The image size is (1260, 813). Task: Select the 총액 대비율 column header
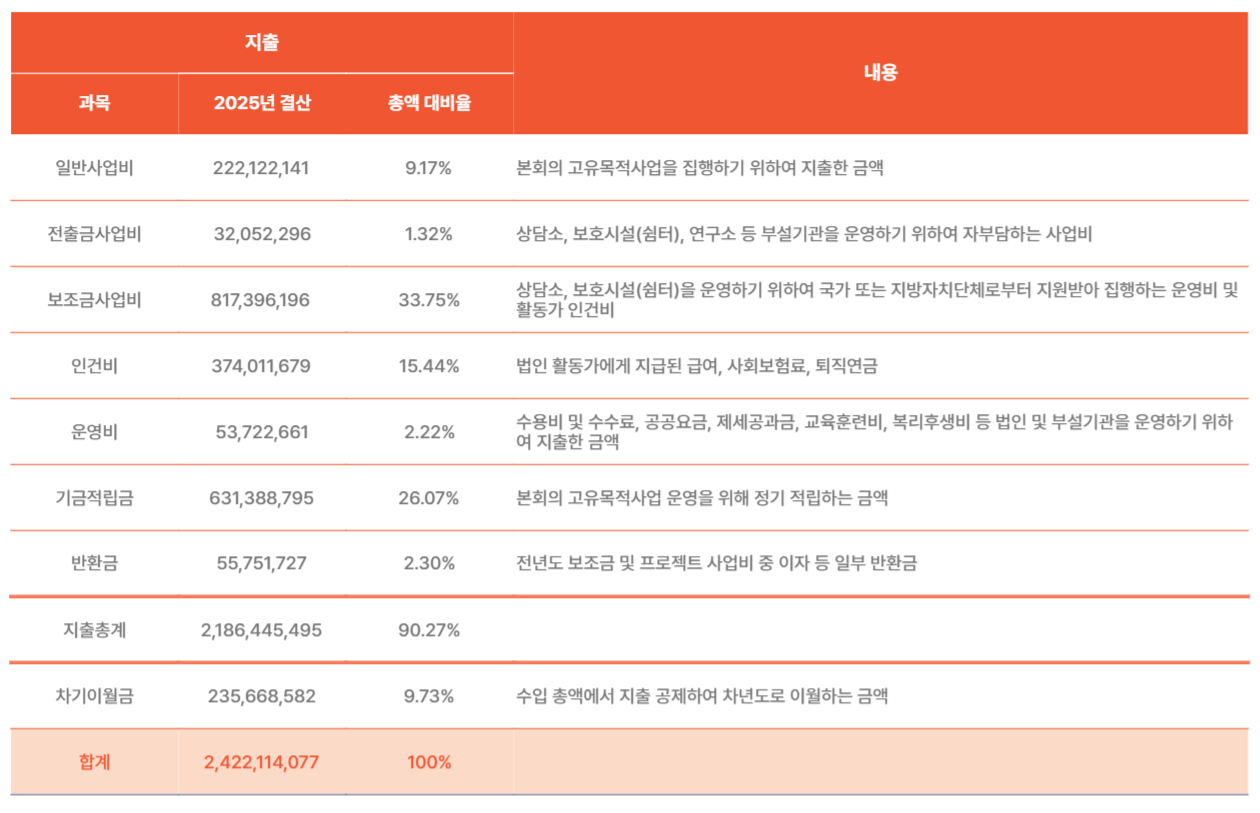[x=429, y=103]
